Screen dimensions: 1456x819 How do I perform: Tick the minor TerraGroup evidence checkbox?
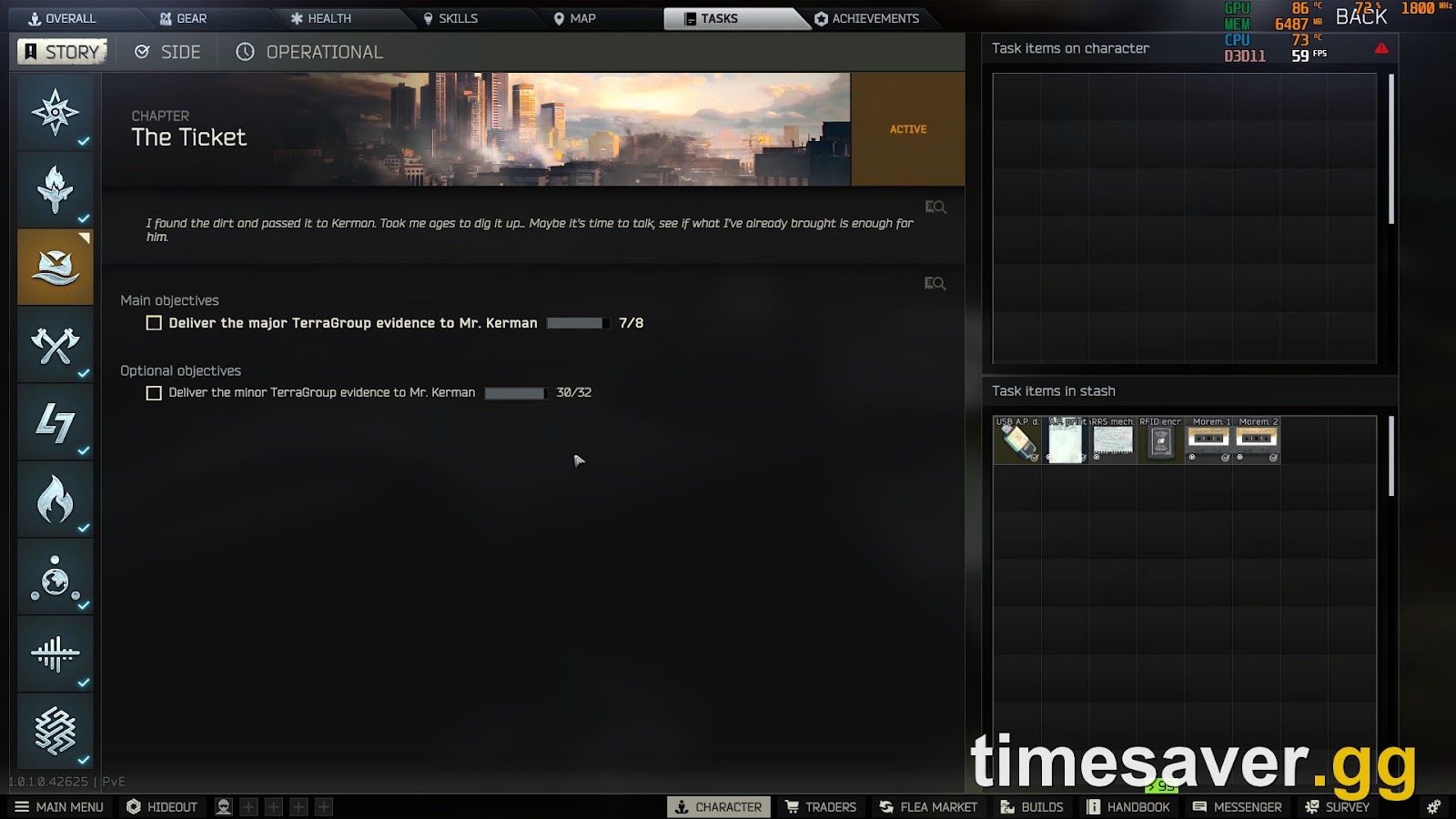click(154, 393)
